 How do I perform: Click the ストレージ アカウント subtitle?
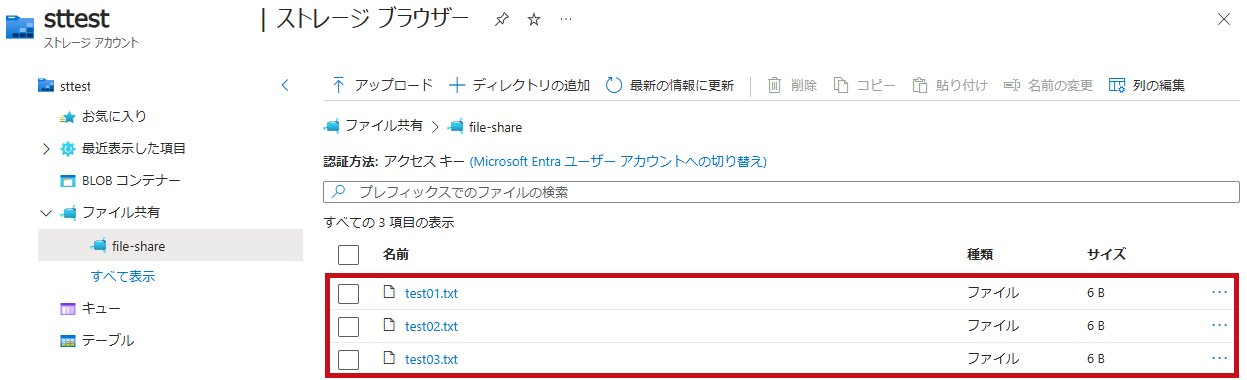pos(91,43)
